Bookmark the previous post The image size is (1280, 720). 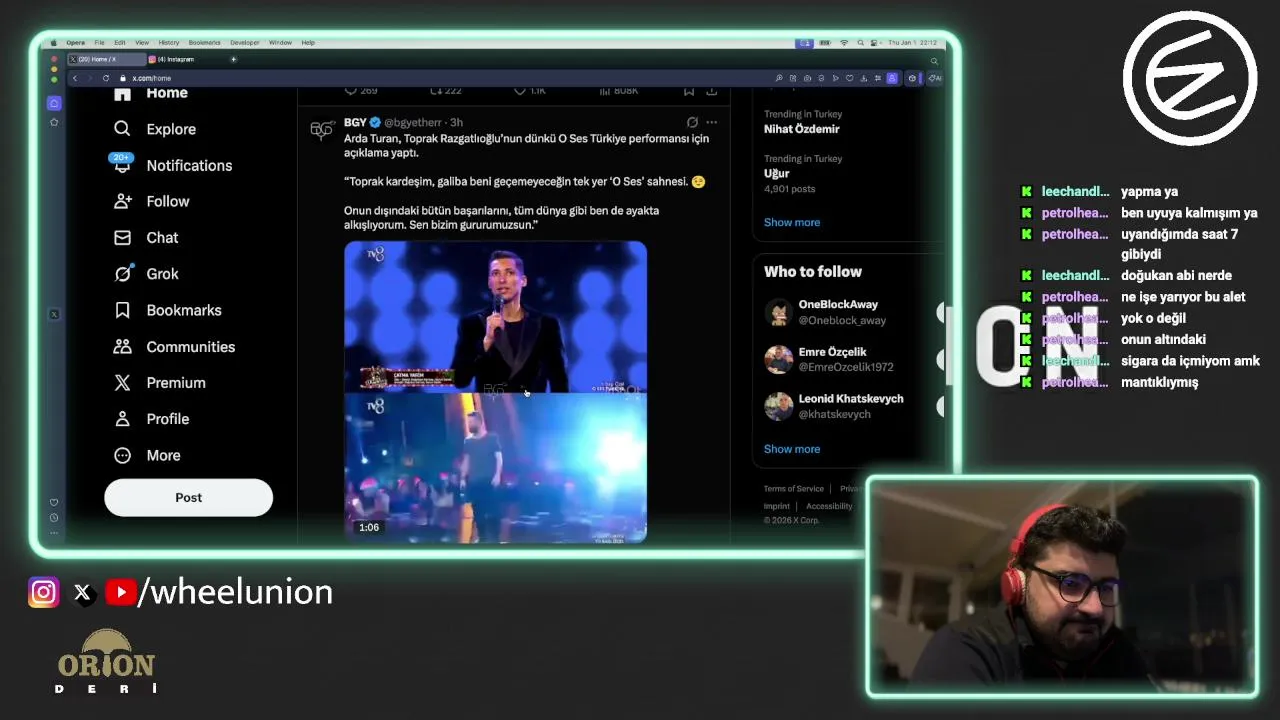click(x=689, y=91)
